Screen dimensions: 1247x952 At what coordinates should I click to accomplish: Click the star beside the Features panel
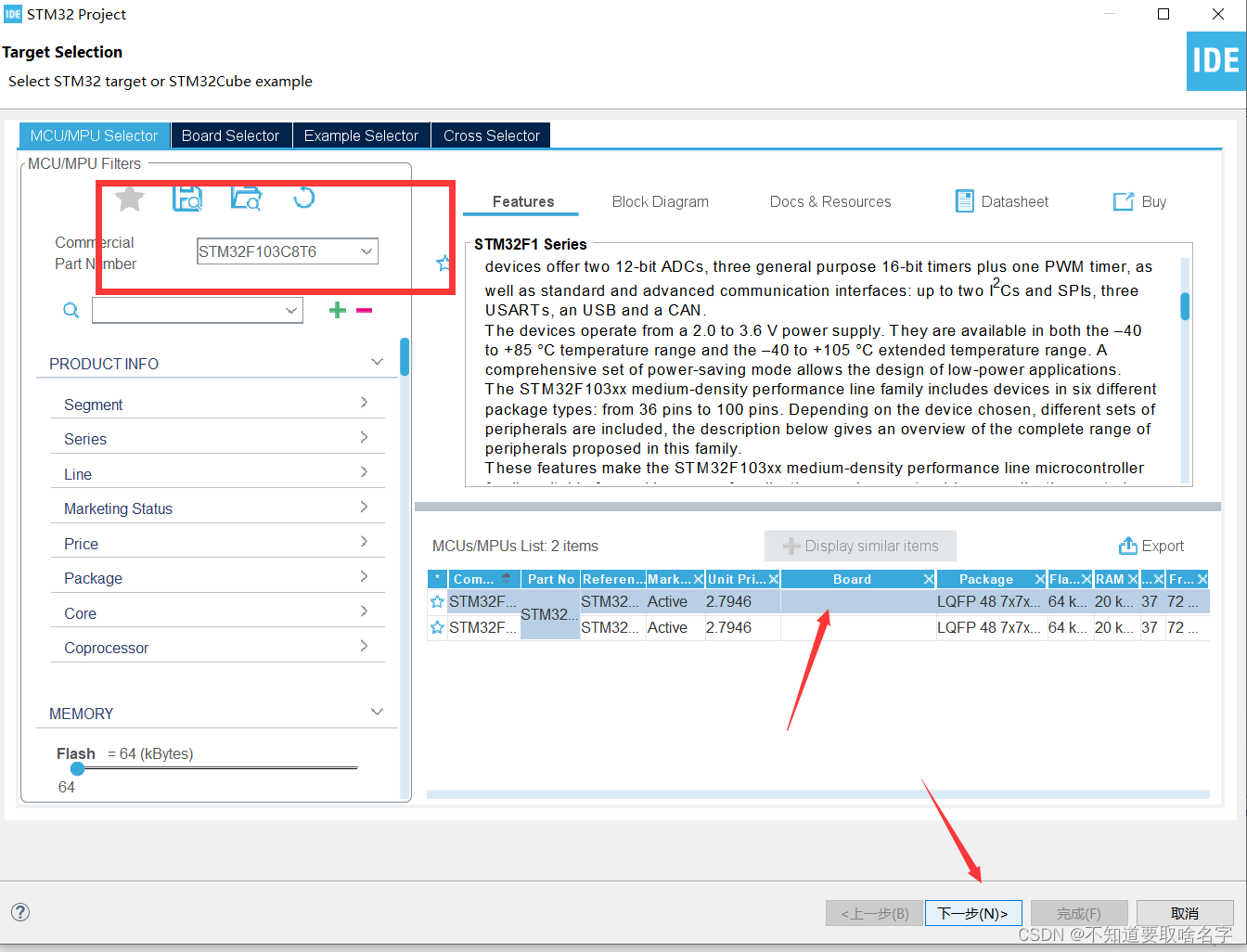(x=444, y=264)
